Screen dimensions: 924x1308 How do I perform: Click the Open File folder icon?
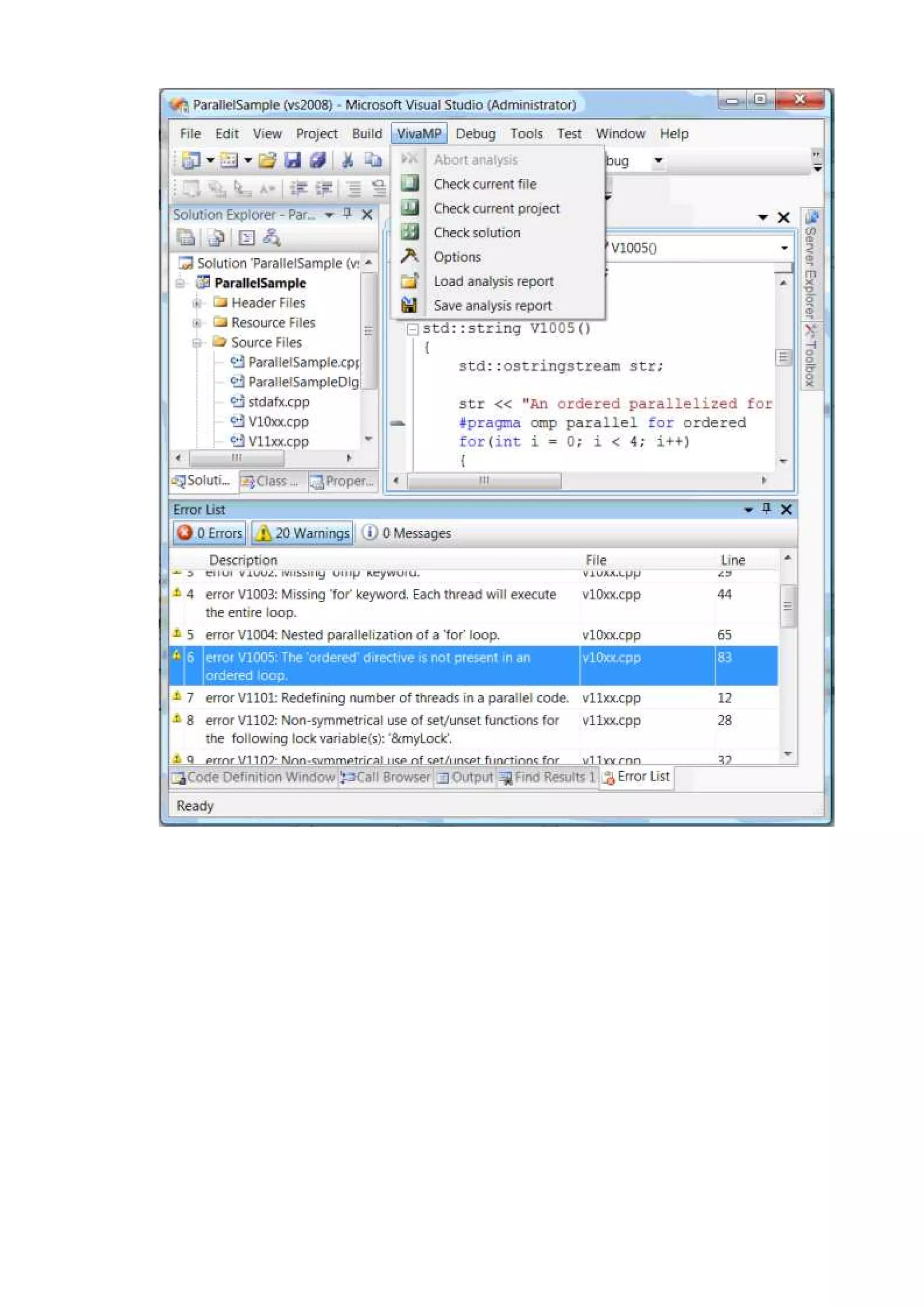click(267, 161)
